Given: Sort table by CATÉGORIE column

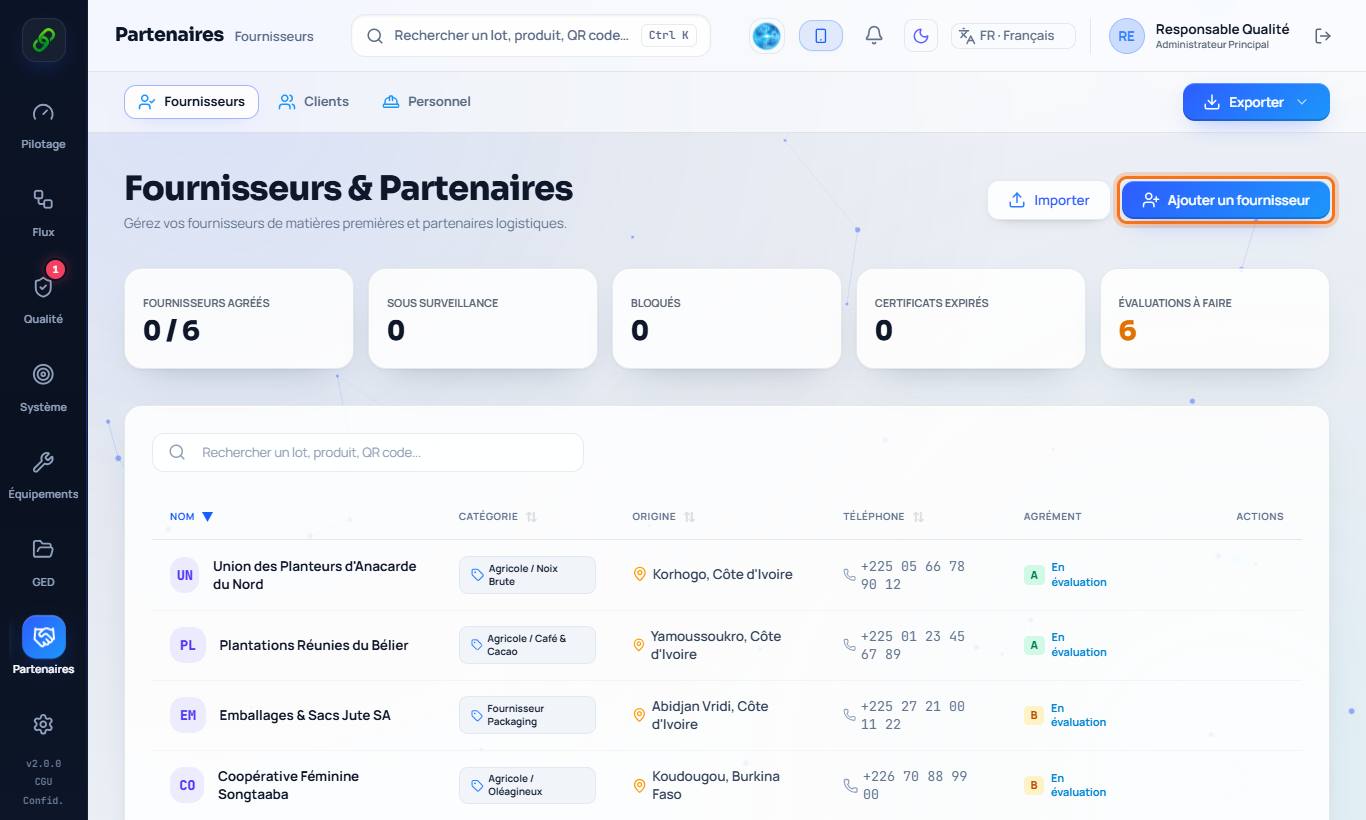Looking at the screenshot, I should (x=498, y=517).
